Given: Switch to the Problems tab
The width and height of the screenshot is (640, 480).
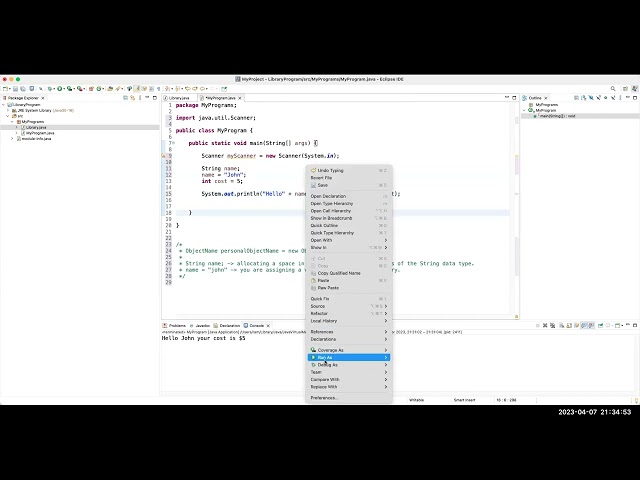Looking at the screenshot, I should pos(174,326).
